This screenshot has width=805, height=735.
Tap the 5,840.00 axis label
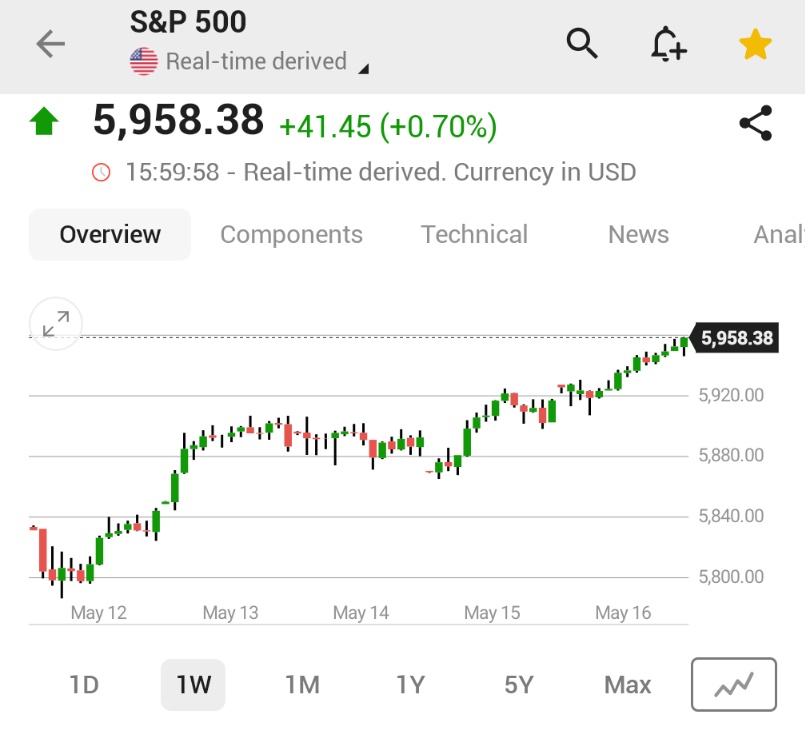click(x=731, y=516)
